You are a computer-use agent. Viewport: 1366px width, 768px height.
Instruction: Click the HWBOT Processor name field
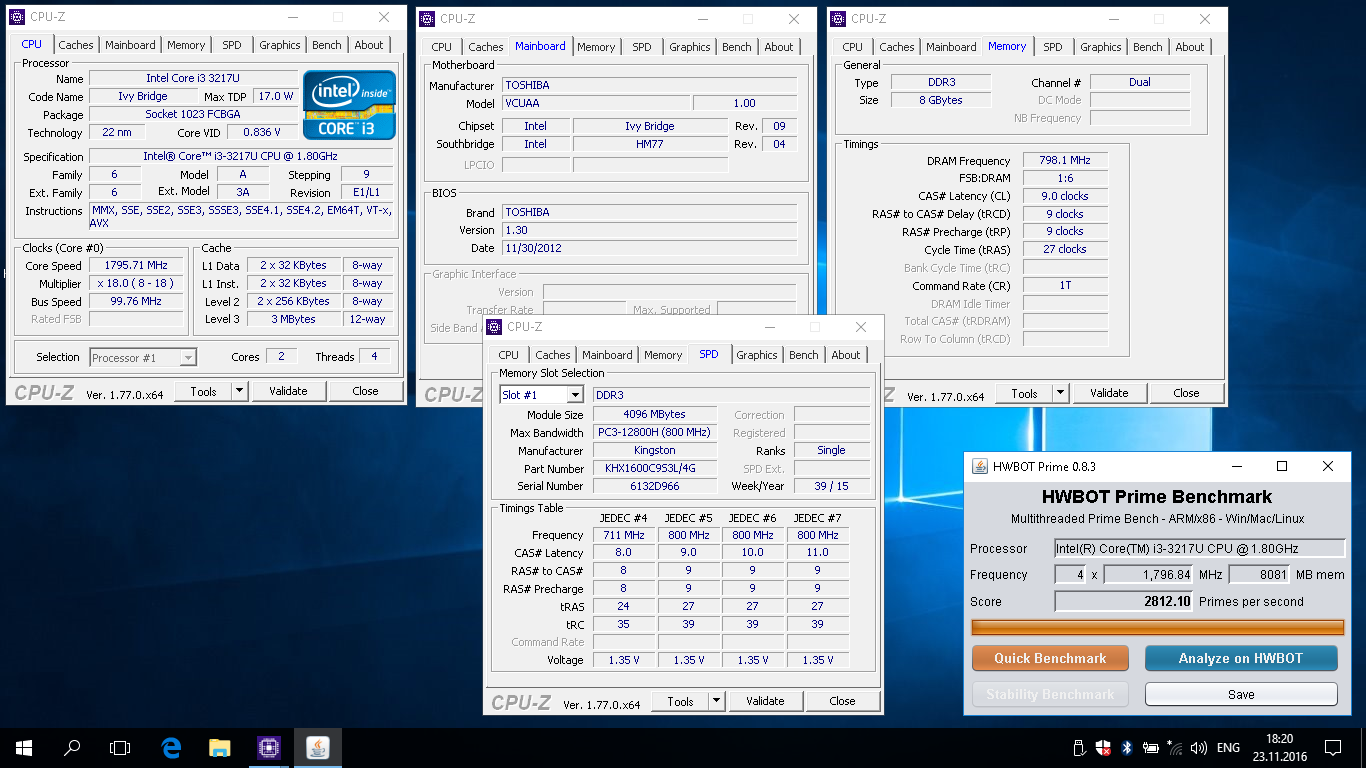1200,549
